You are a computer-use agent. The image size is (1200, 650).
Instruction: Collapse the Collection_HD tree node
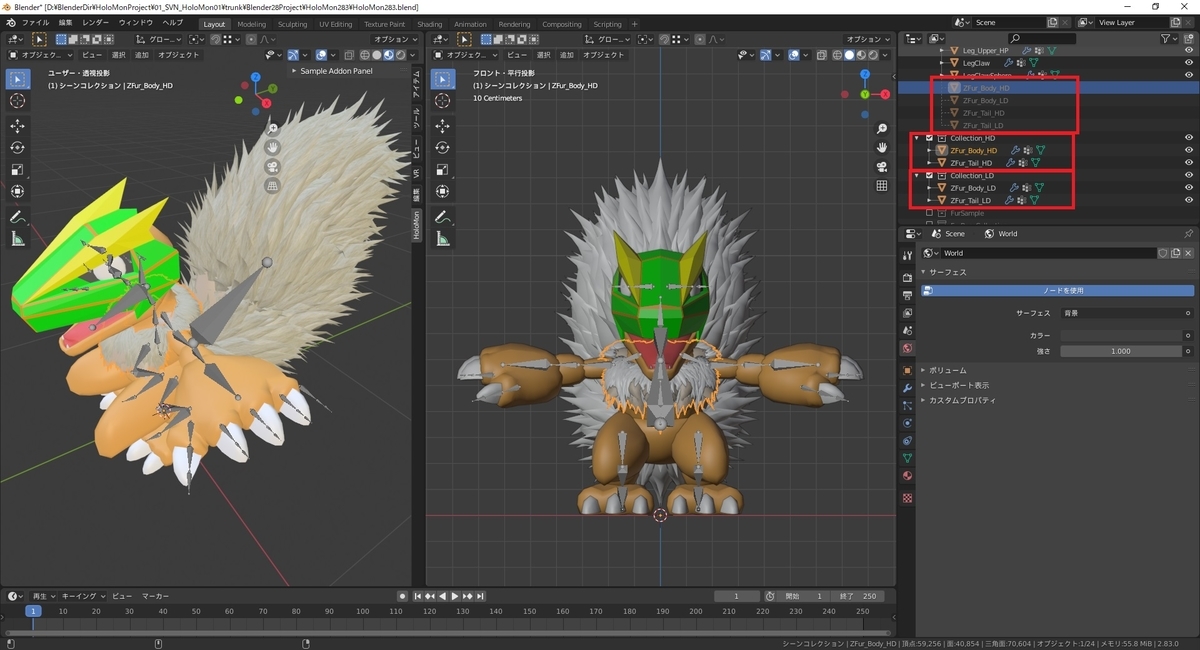pyautogui.click(x=917, y=138)
